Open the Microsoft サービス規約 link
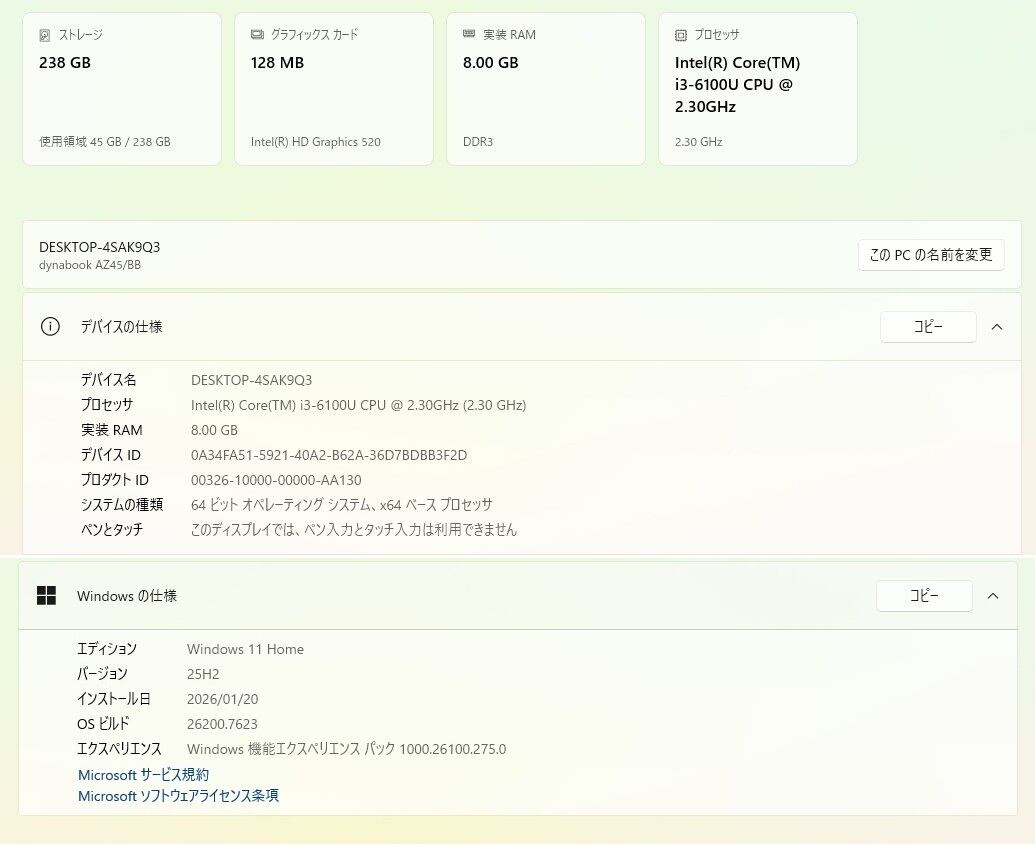Viewport: 1036px width, 845px height. point(143,775)
